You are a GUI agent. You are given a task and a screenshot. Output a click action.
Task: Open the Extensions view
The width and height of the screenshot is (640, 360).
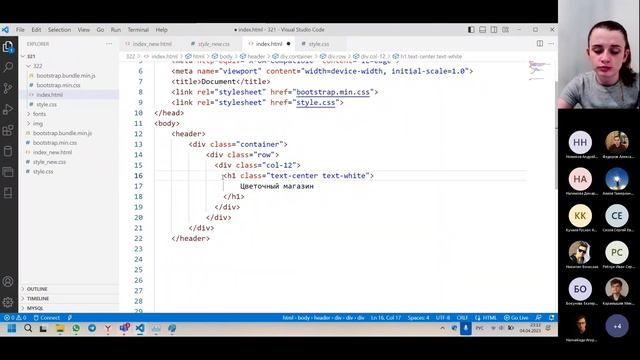[8, 130]
